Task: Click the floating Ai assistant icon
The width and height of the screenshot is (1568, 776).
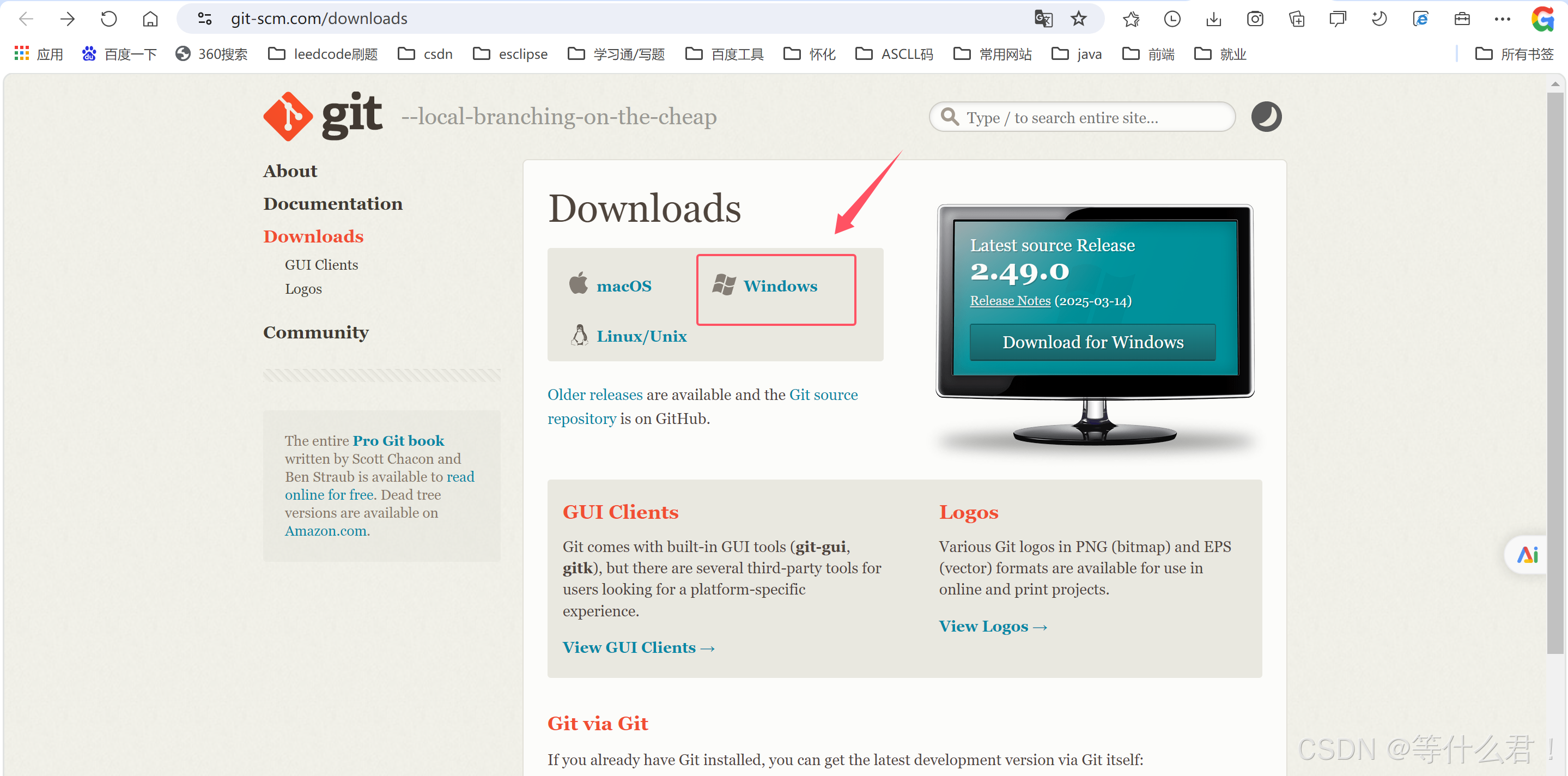Action: (1527, 554)
